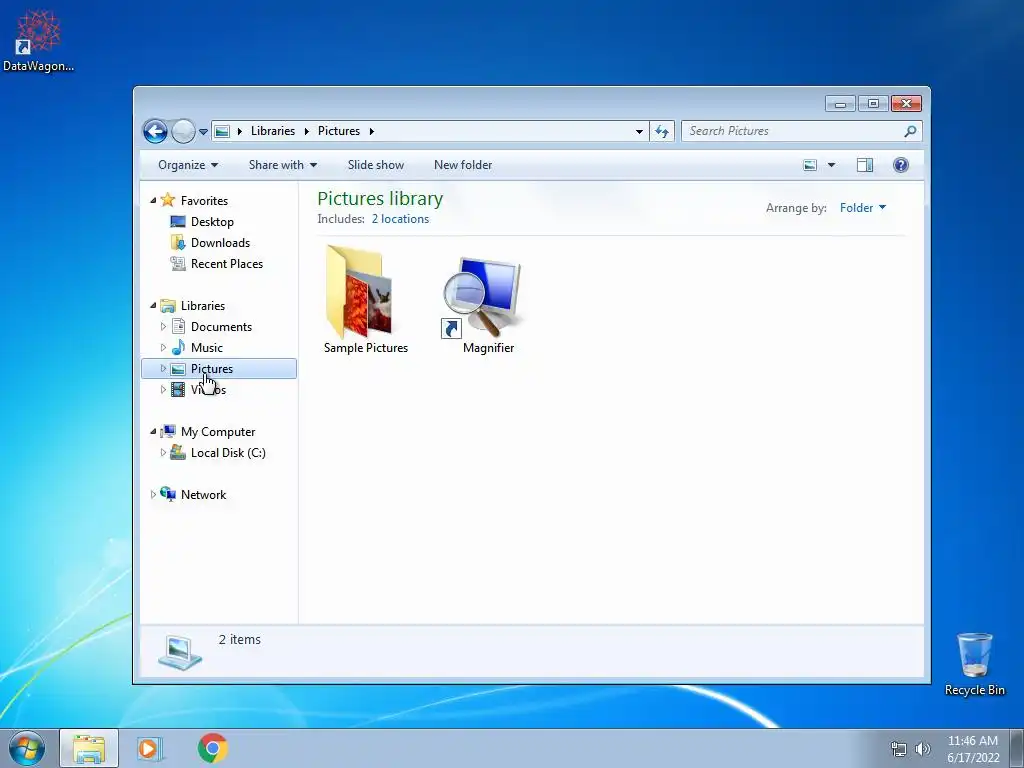Maximize the Explorer window
The width and height of the screenshot is (1024, 768).
point(873,104)
